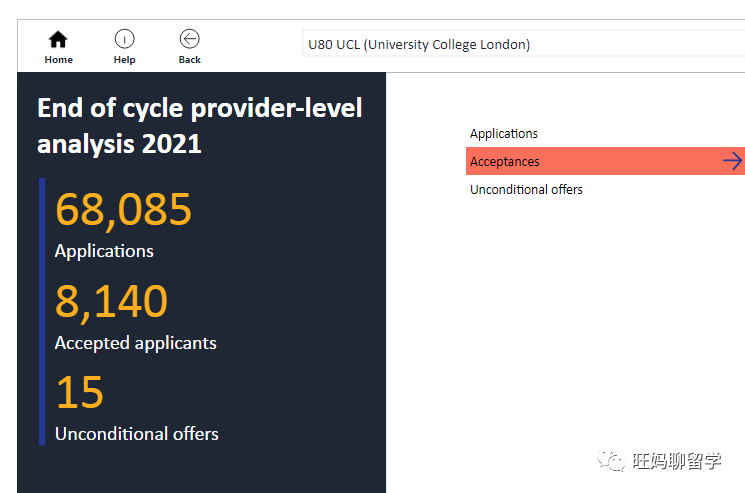745x493 pixels.
Task: Click the WeChat watermark logo icon
Action: (609, 460)
